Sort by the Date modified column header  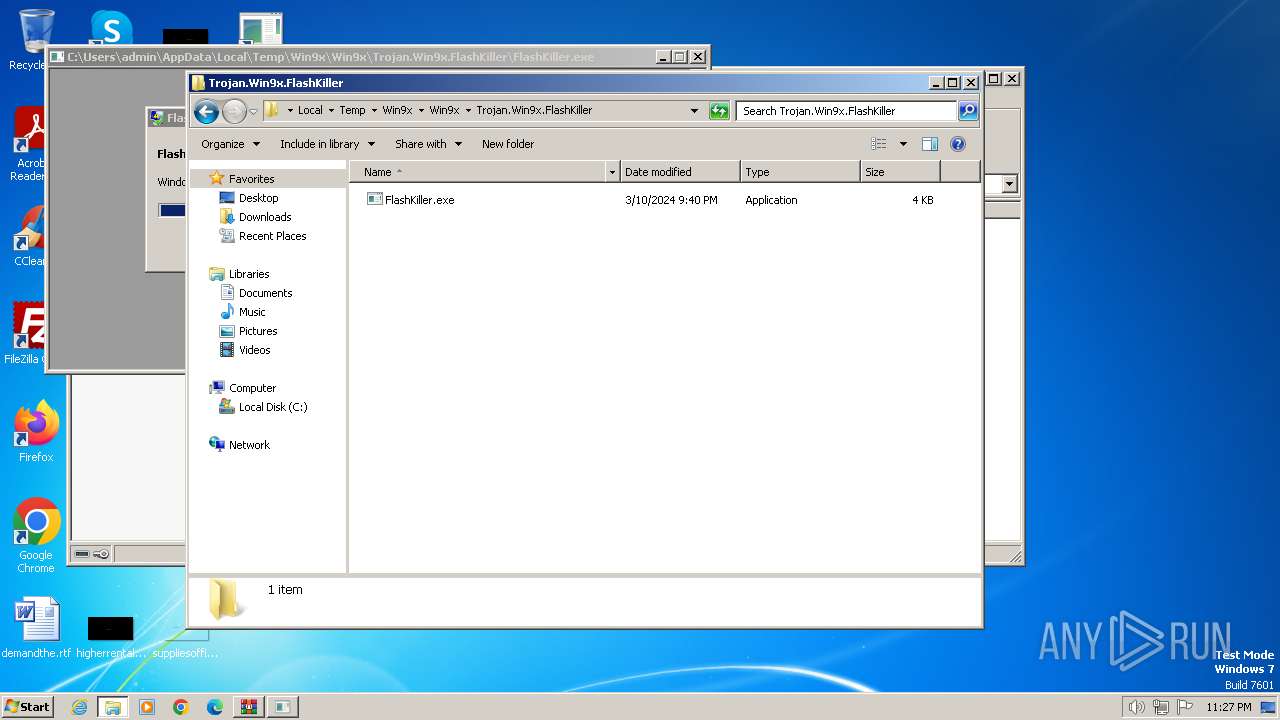click(680, 172)
